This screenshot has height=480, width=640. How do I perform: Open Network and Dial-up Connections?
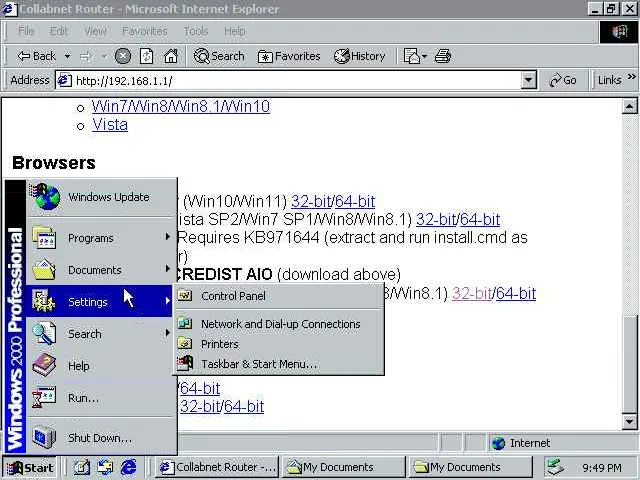279,324
